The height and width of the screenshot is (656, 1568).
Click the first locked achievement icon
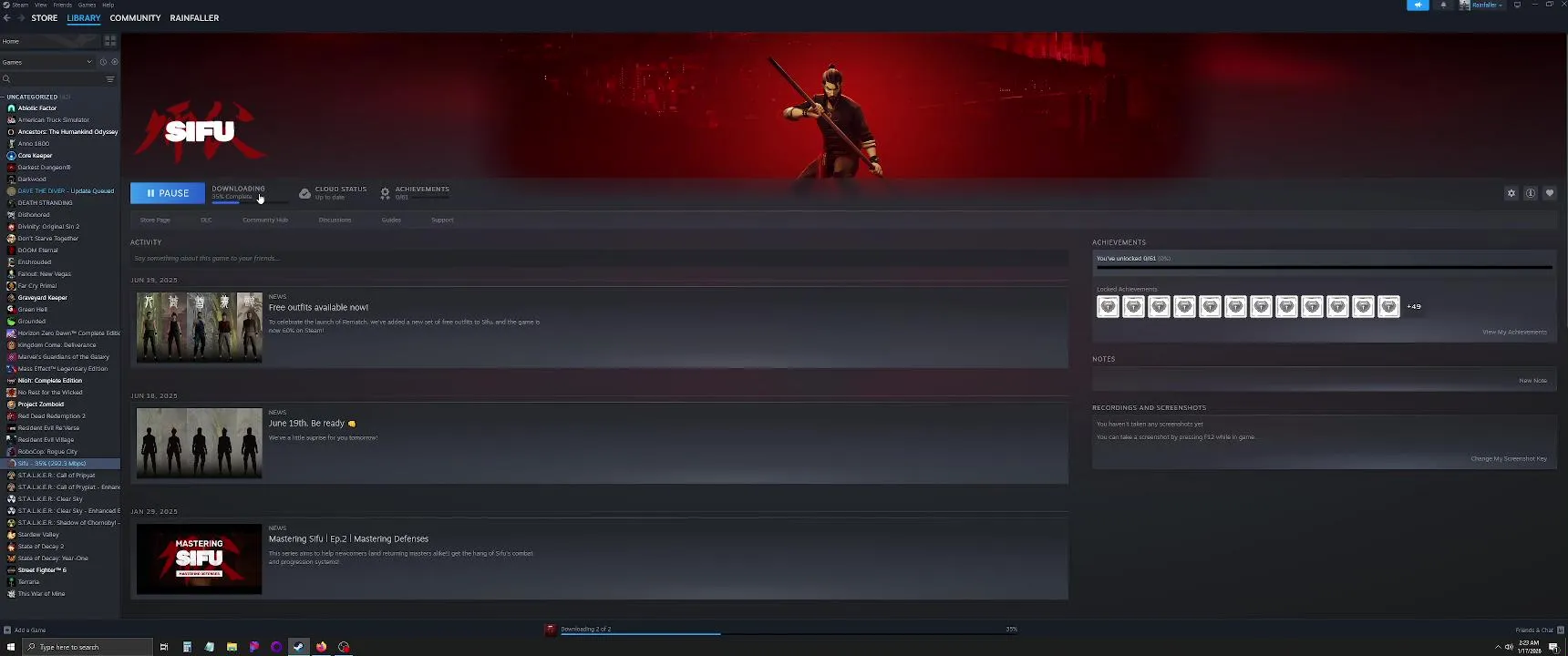click(x=1108, y=307)
